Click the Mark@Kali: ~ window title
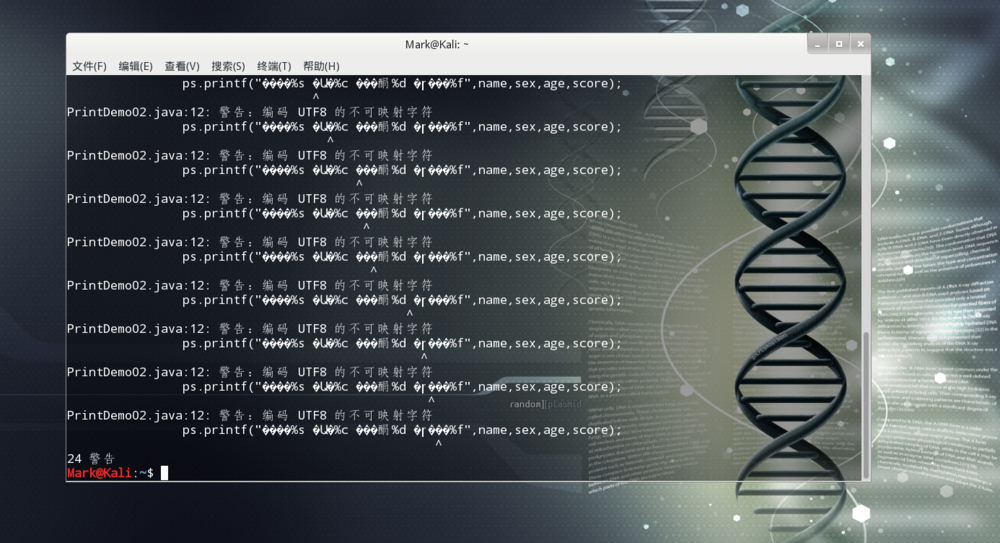Image resolution: width=1000 pixels, height=543 pixels. click(437, 44)
